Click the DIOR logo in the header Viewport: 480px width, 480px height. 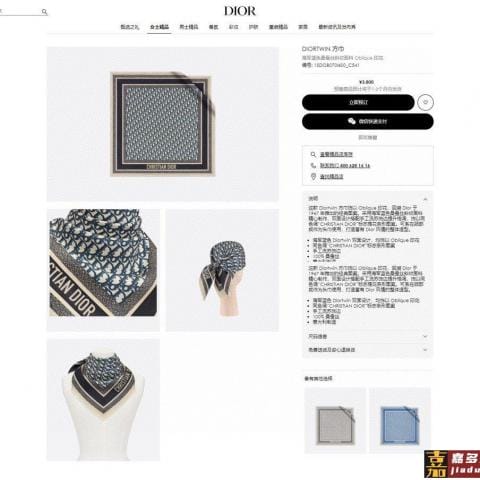pos(240,11)
